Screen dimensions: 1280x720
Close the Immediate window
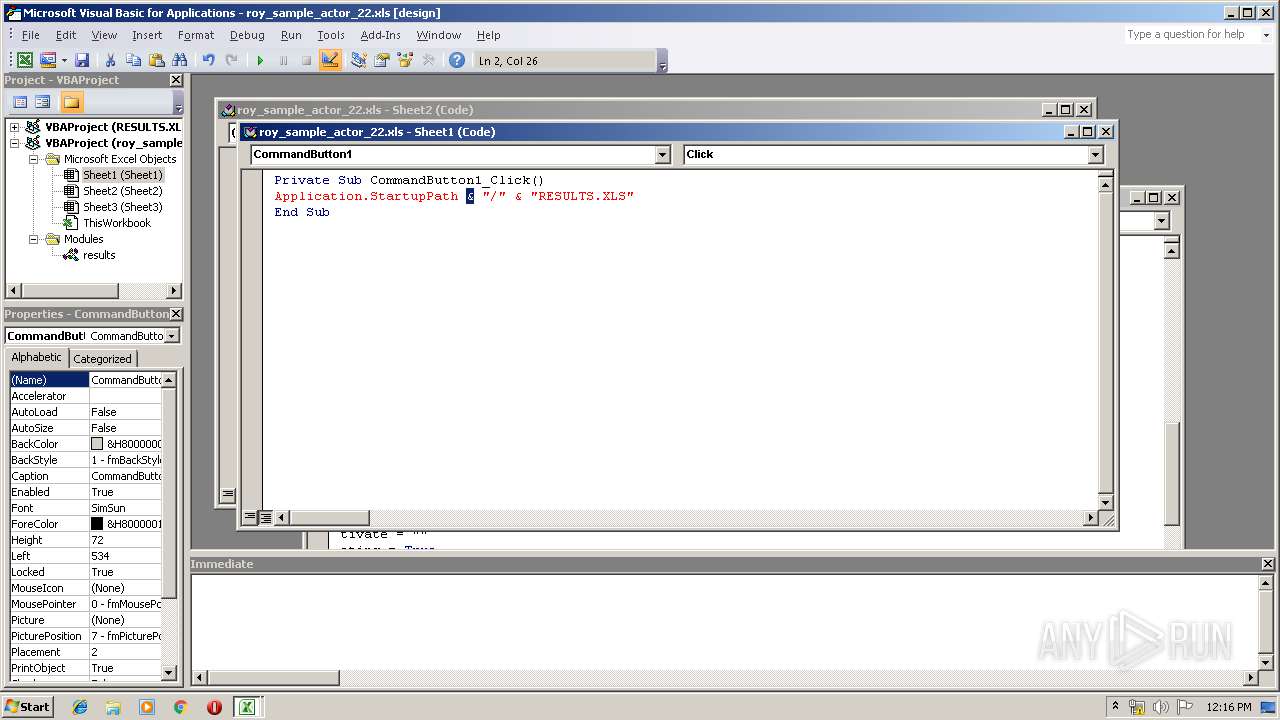point(1268,564)
